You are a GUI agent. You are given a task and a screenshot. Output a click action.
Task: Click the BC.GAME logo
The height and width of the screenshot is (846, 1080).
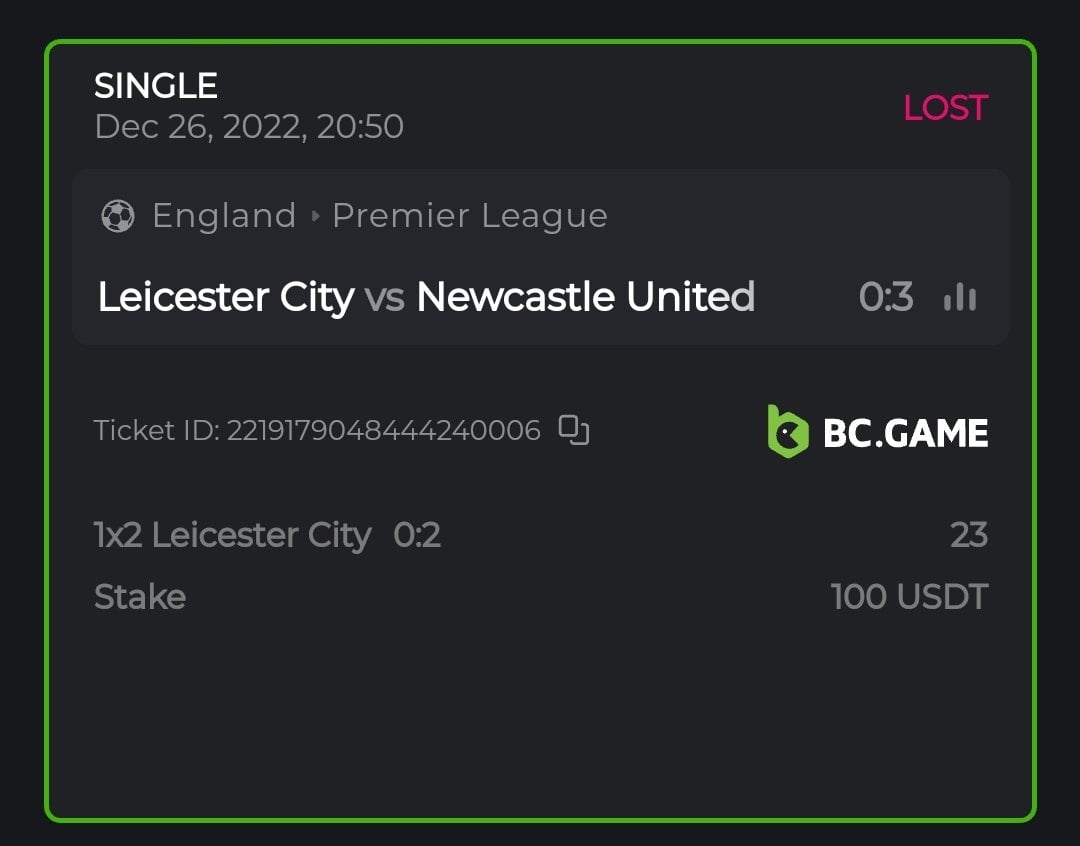[877, 432]
